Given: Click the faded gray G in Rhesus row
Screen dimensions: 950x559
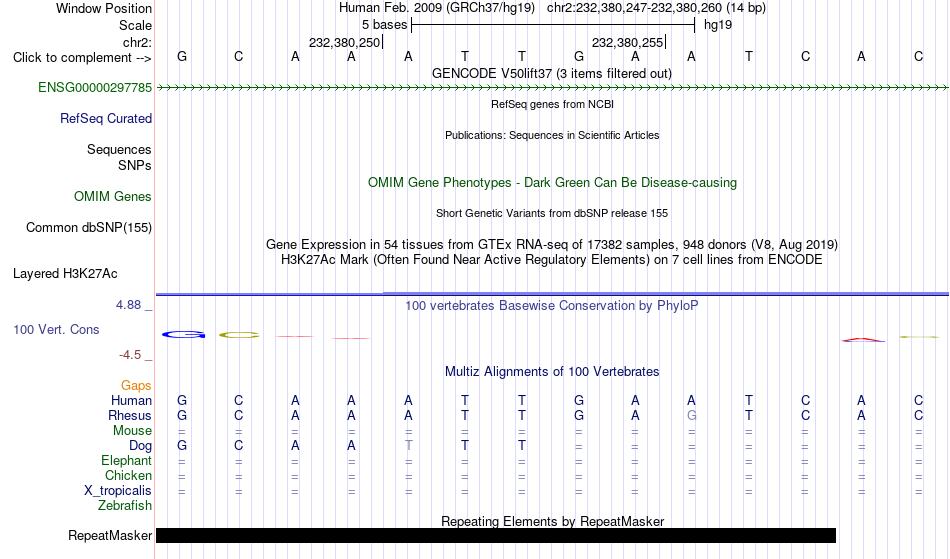Looking at the screenshot, I should (691, 415).
